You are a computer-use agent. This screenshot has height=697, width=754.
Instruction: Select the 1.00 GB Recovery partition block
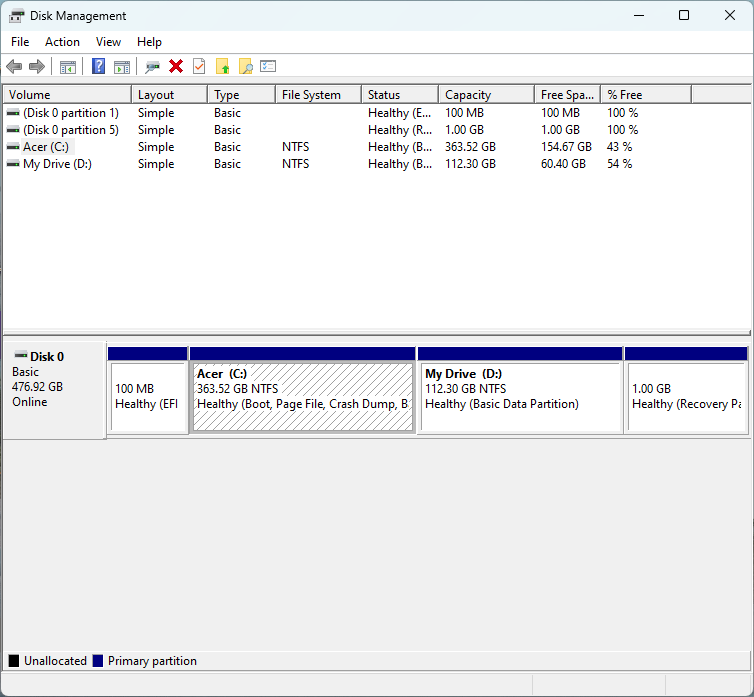coord(686,391)
